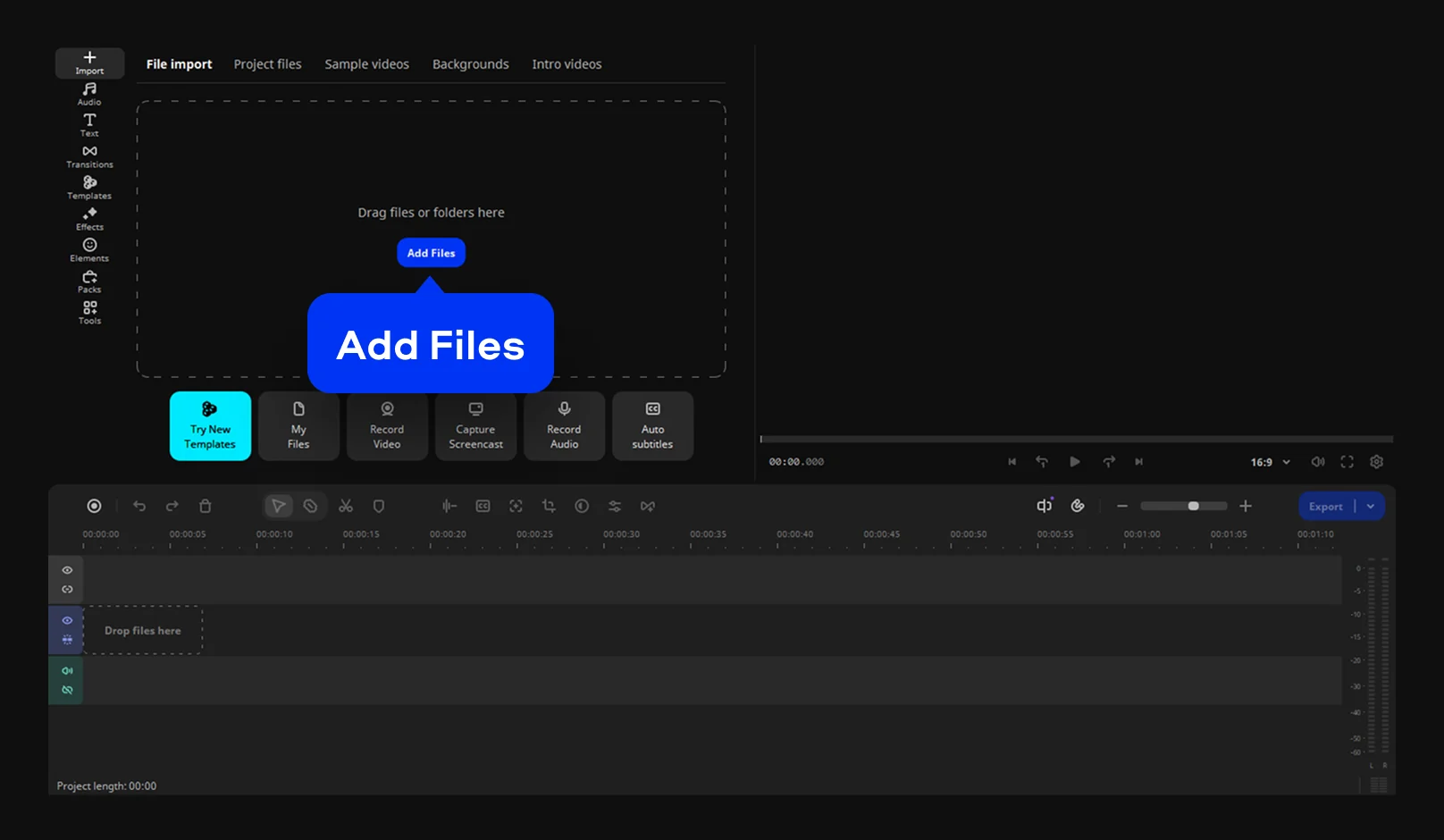Image resolution: width=1444 pixels, height=840 pixels.
Task: Click the Auto subtitles button
Action: pos(652,426)
